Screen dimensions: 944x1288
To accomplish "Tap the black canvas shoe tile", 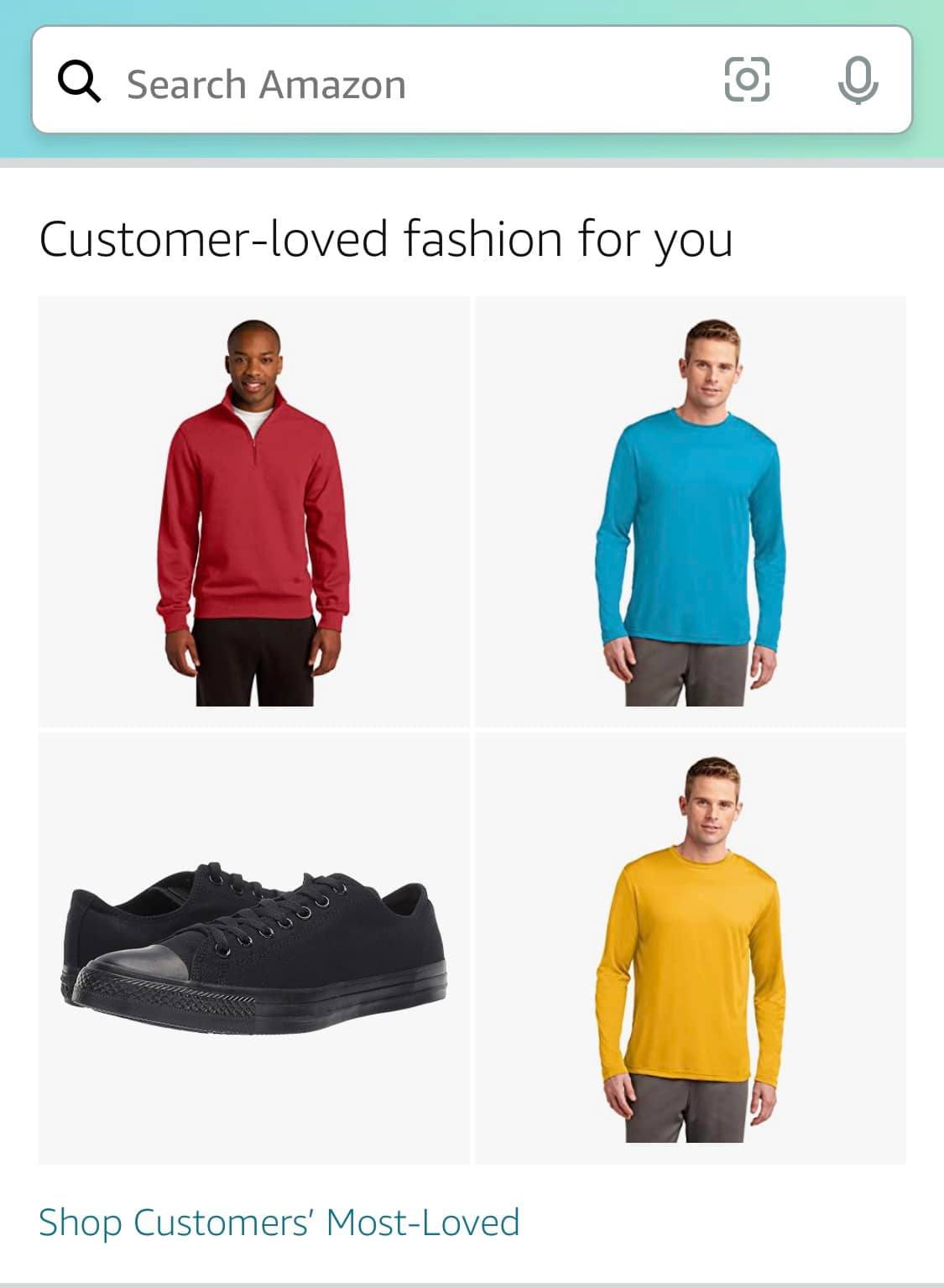I will [x=253, y=948].
